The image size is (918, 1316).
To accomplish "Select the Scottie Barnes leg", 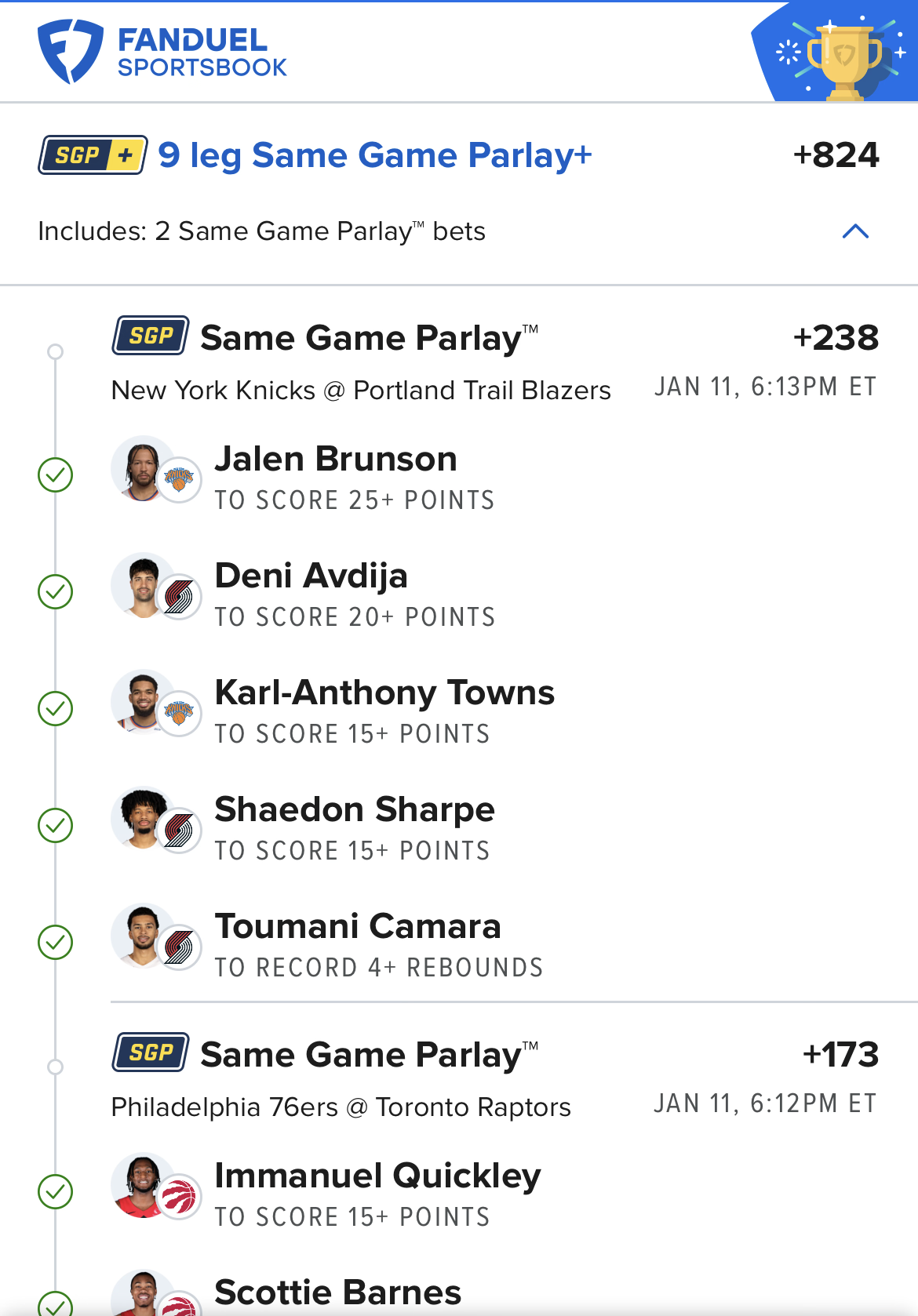I will click(337, 1292).
